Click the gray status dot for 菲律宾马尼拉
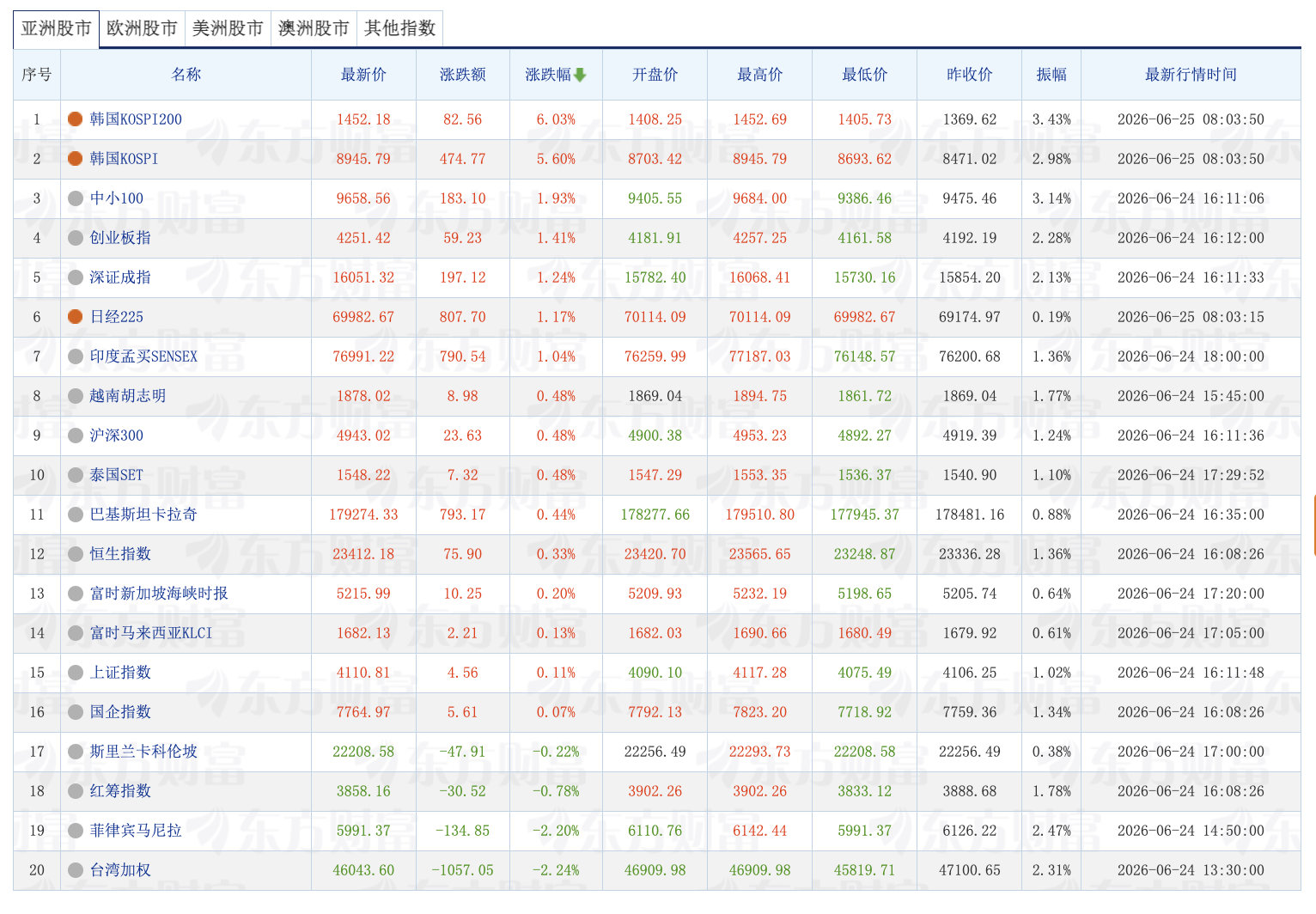 75,831
